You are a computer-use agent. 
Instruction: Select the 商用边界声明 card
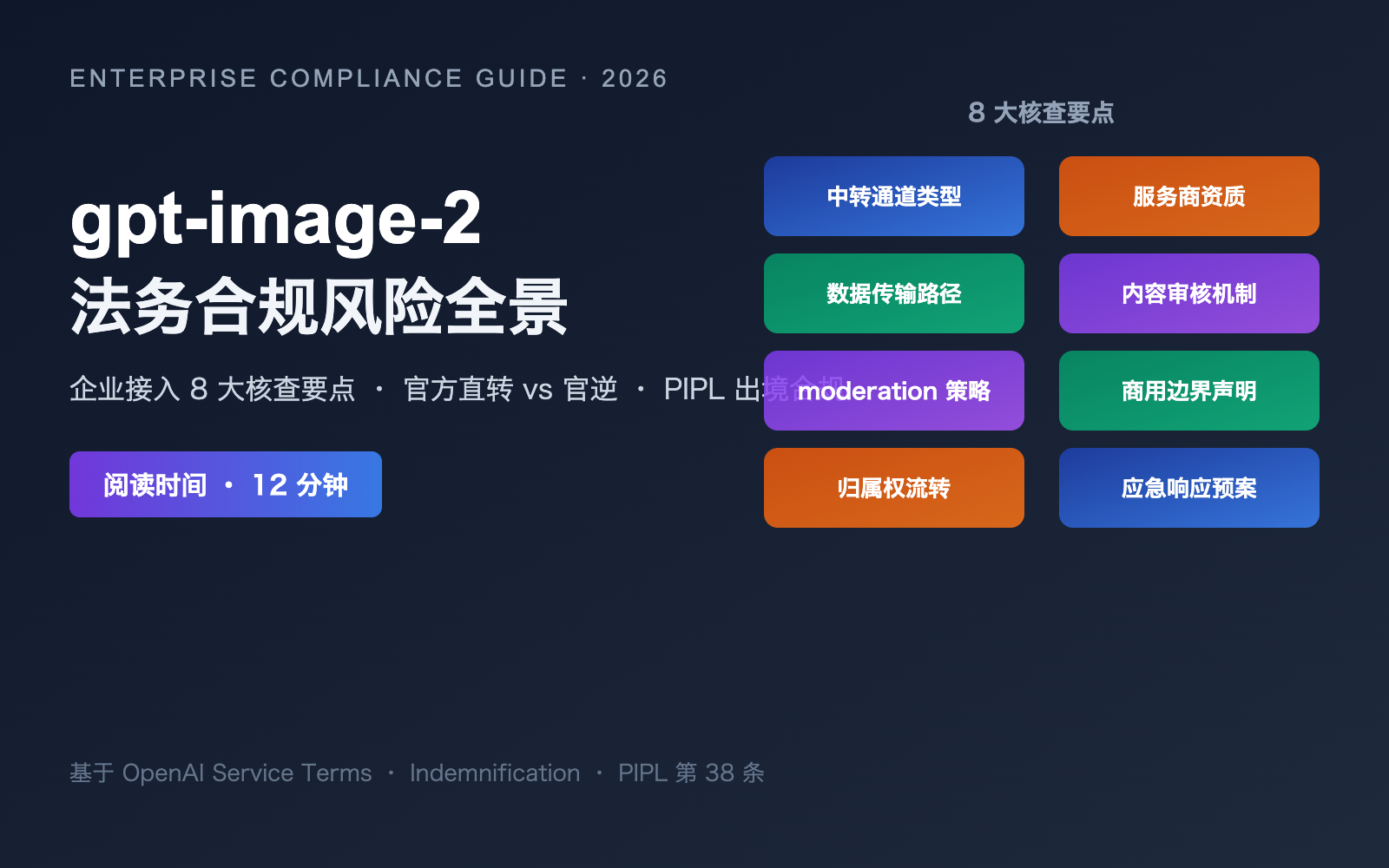[1189, 391]
